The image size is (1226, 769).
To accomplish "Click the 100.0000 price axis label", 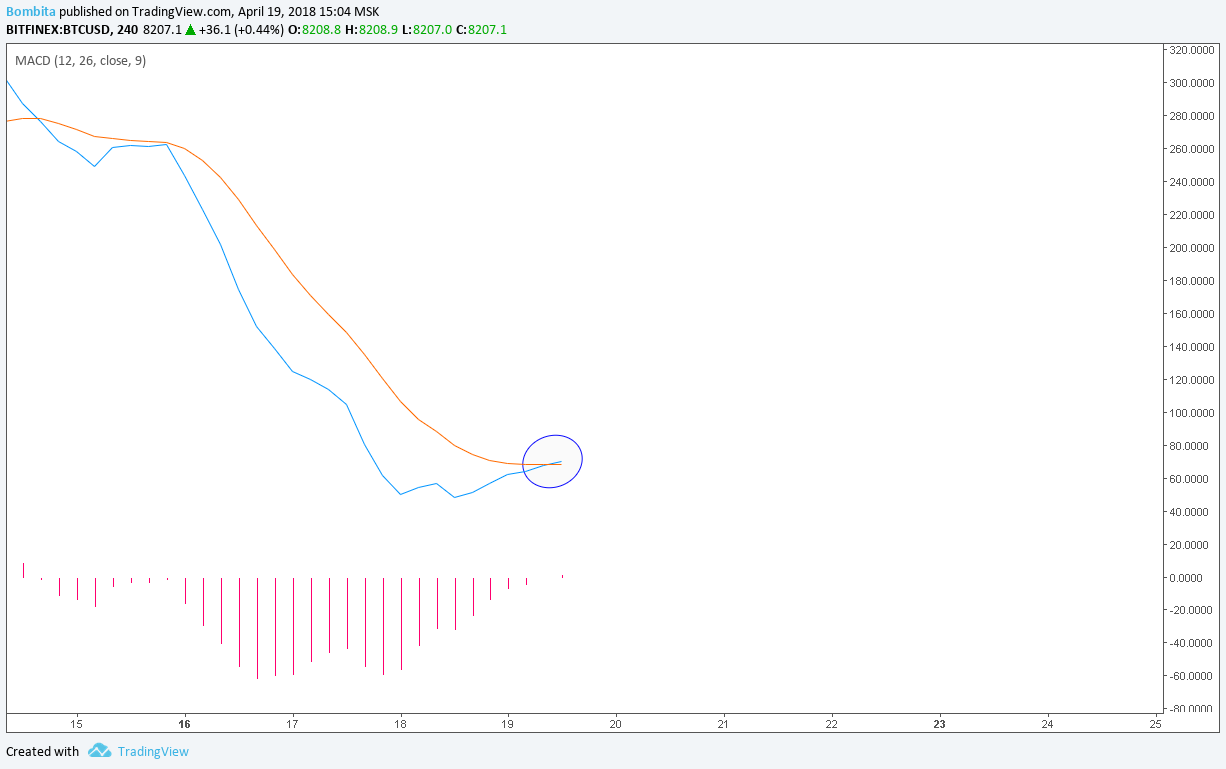I will (x=1191, y=413).
